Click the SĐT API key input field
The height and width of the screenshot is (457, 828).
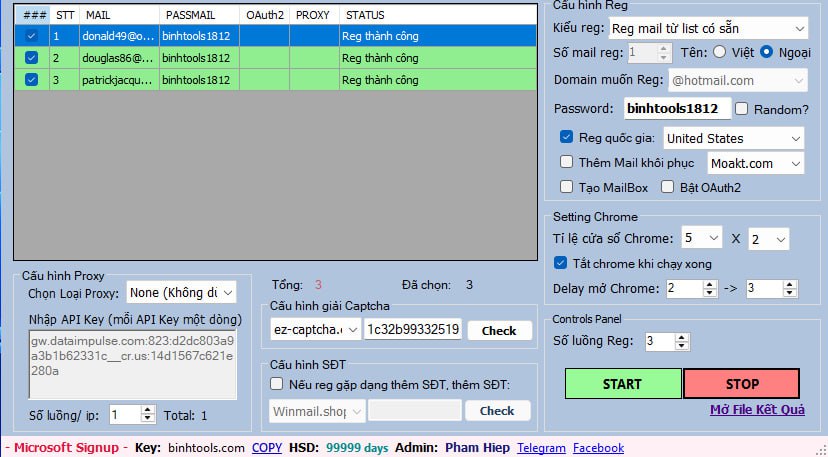[x=415, y=411]
